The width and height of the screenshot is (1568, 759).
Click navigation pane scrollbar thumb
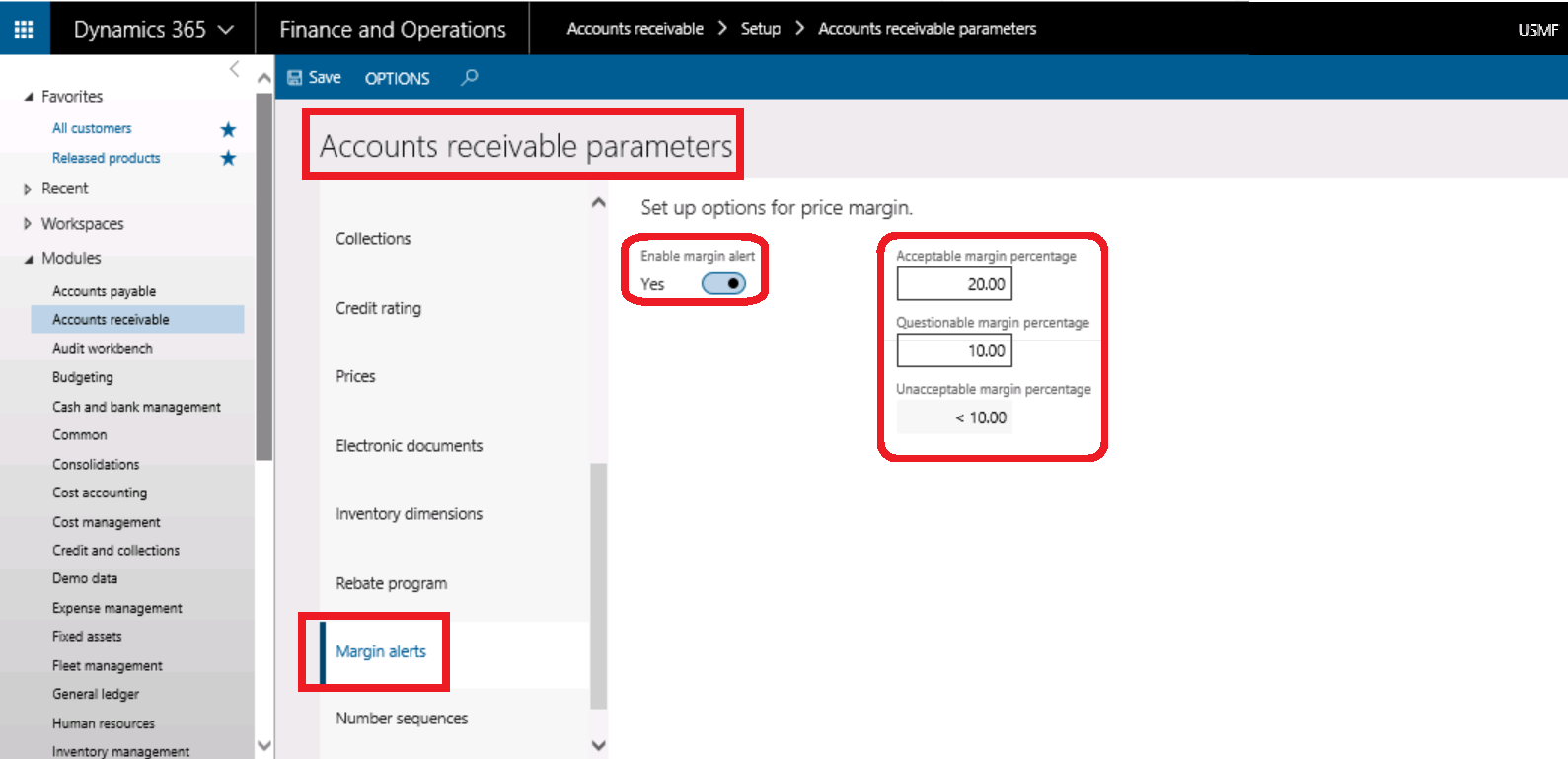(x=263, y=276)
